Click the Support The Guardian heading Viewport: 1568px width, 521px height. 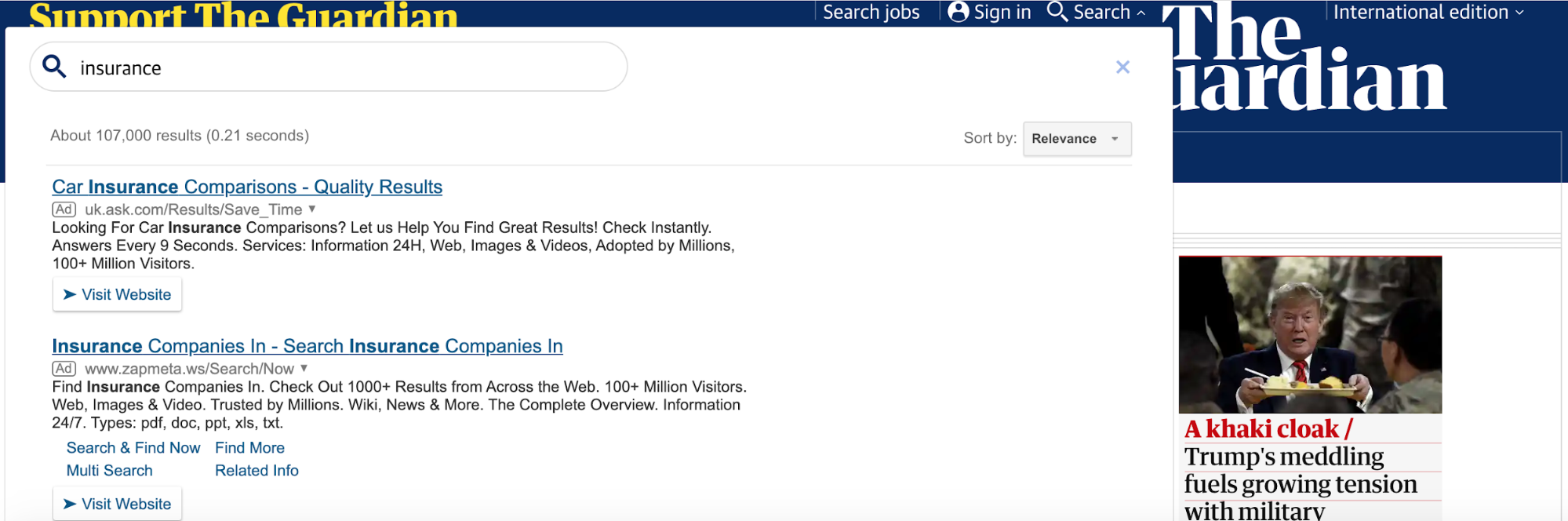pos(243,14)
